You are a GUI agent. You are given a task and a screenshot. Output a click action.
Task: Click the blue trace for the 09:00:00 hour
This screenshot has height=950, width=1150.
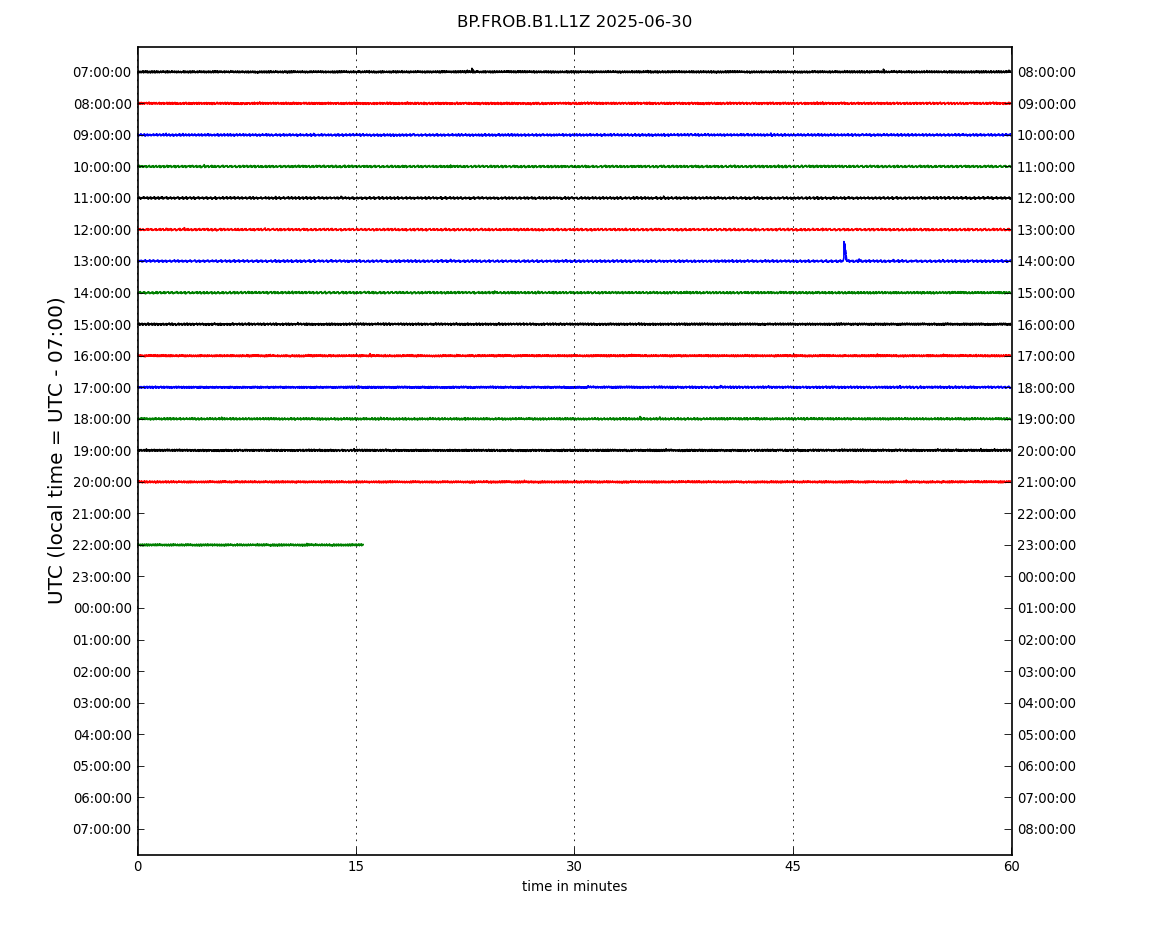[x=574, y=135]
